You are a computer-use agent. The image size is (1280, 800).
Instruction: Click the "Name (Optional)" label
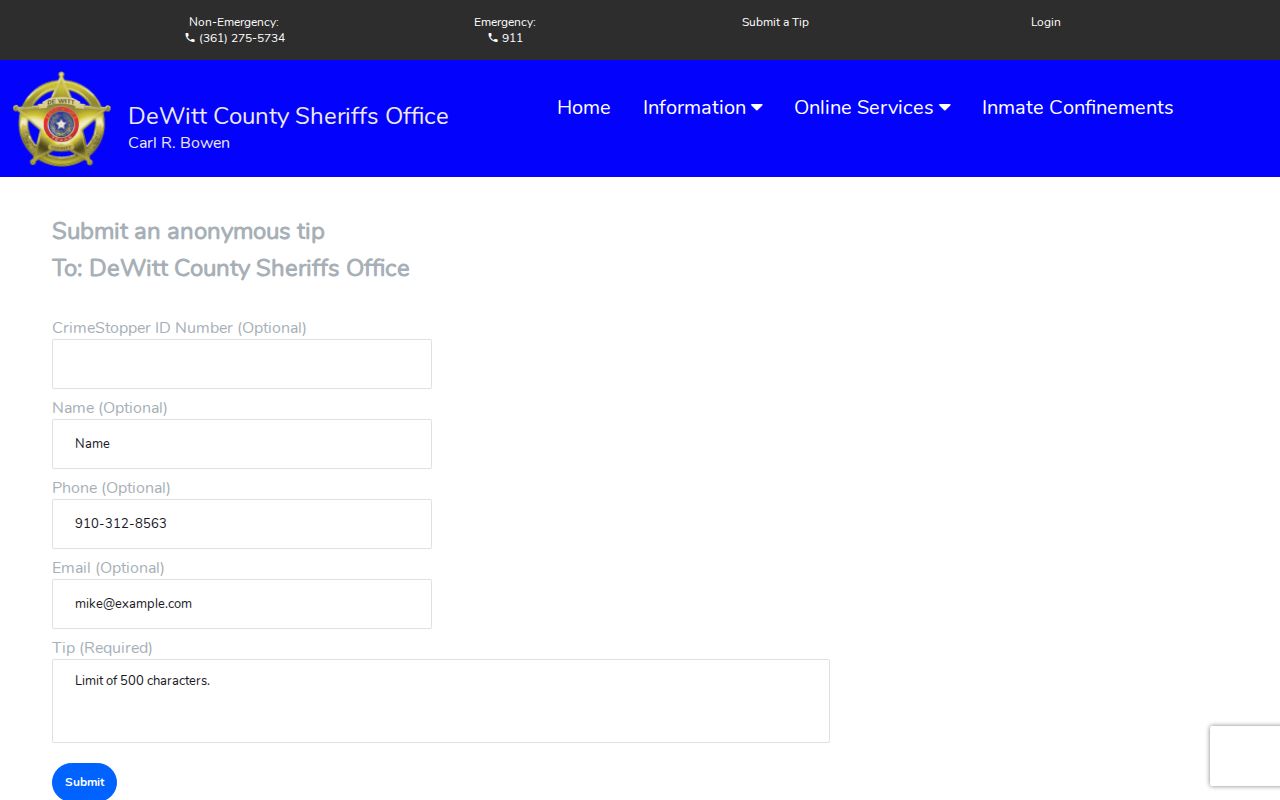tap(110, 408)
